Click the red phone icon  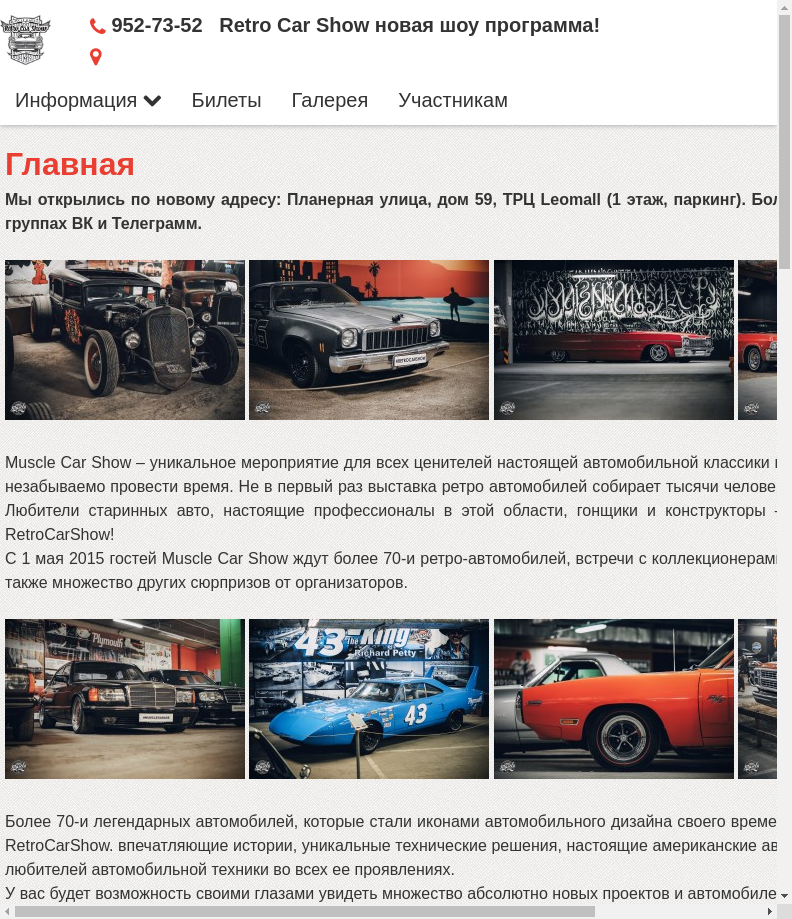point(97,26)
